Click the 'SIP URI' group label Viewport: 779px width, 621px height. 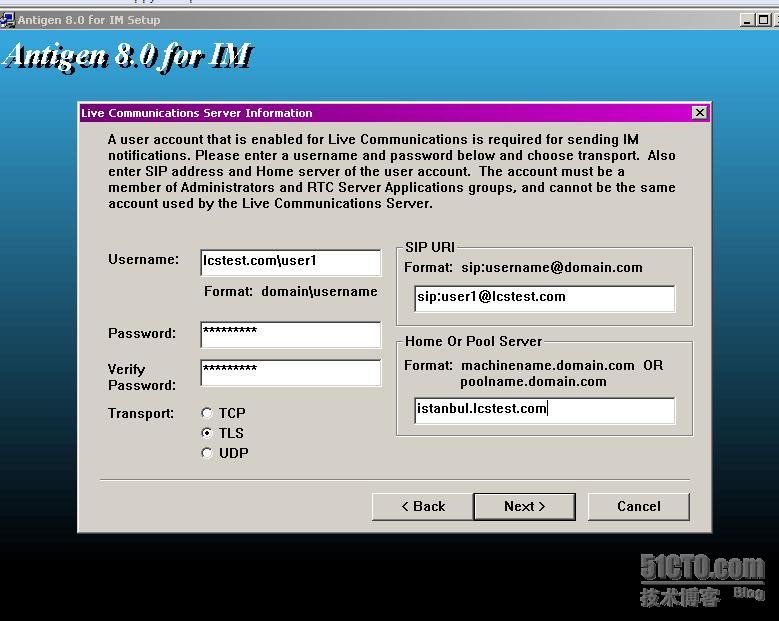430,247
